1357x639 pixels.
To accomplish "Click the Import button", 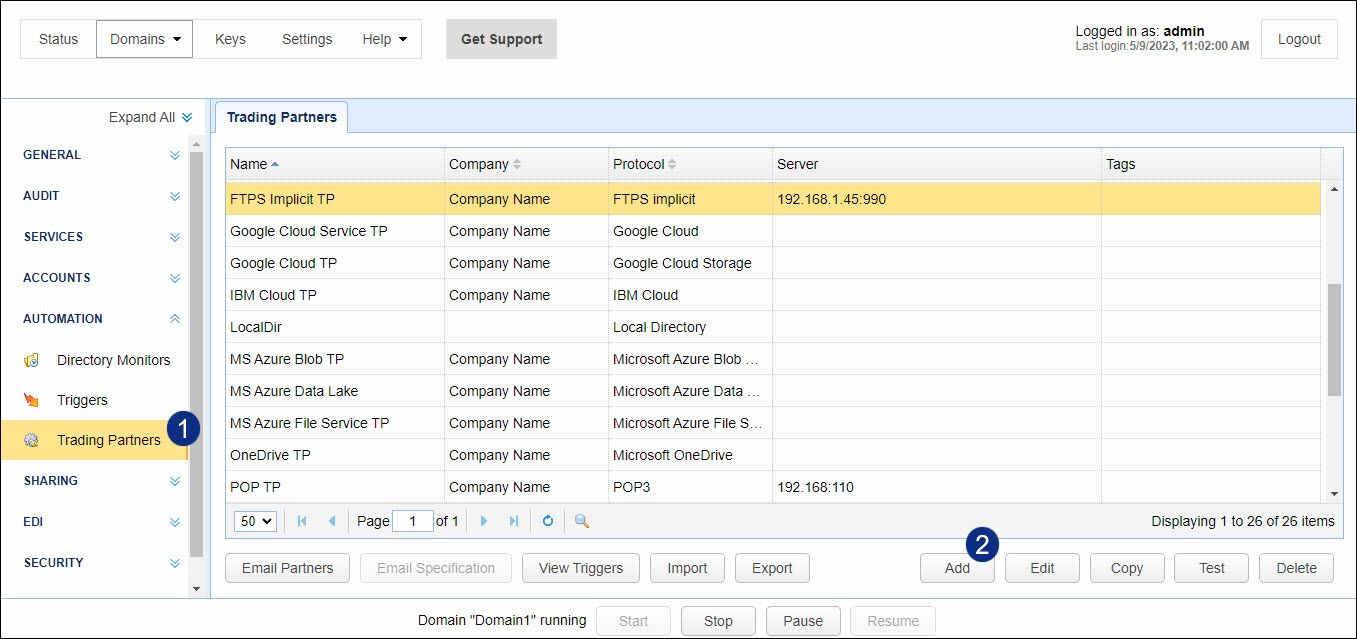I will click(687, 568).
